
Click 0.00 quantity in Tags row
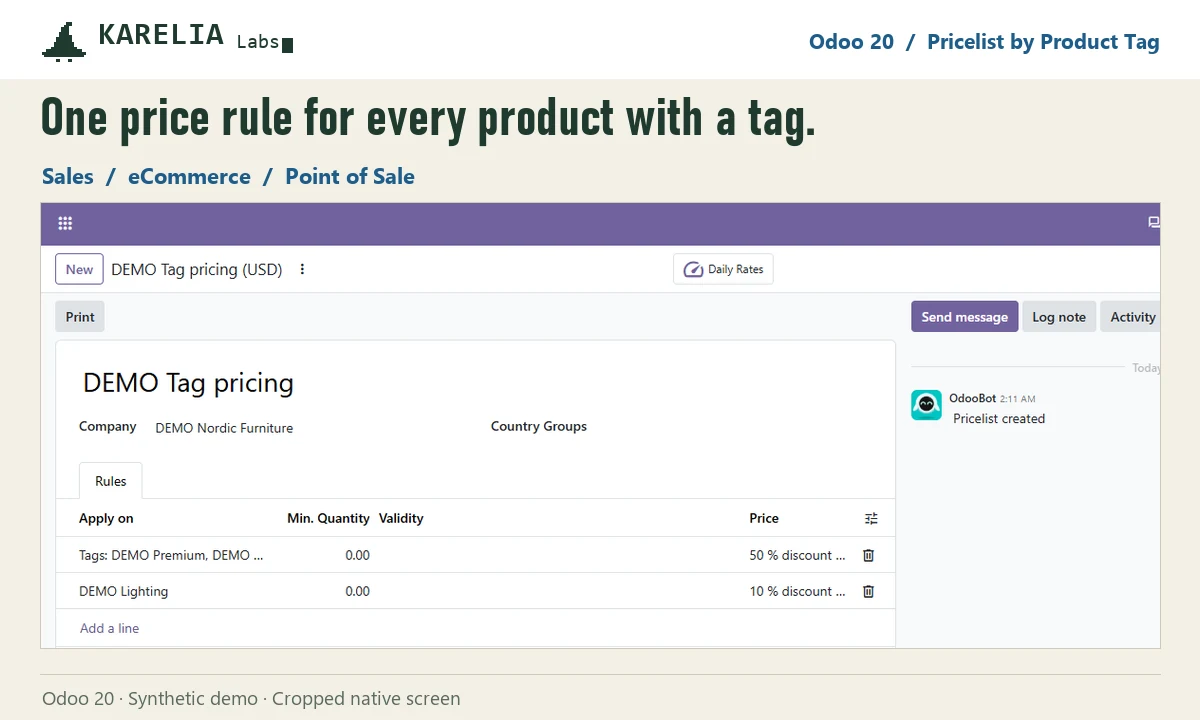tap(357, 555)
